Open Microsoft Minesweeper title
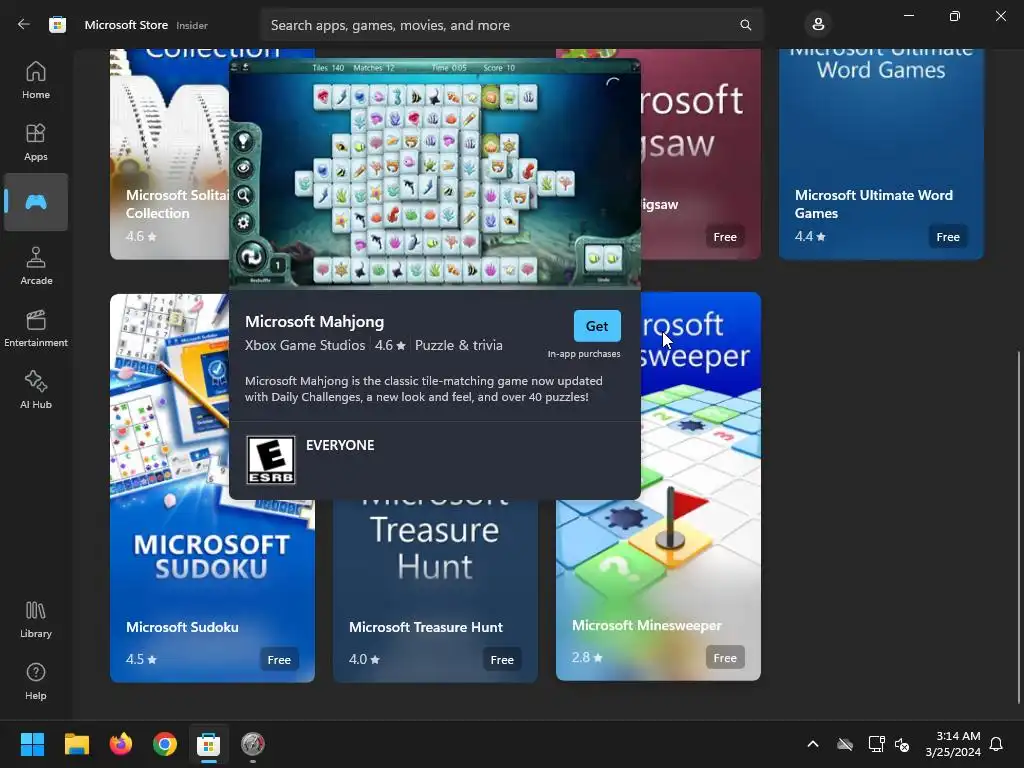This screenshot has width=1024, height=768. point(647,625)
